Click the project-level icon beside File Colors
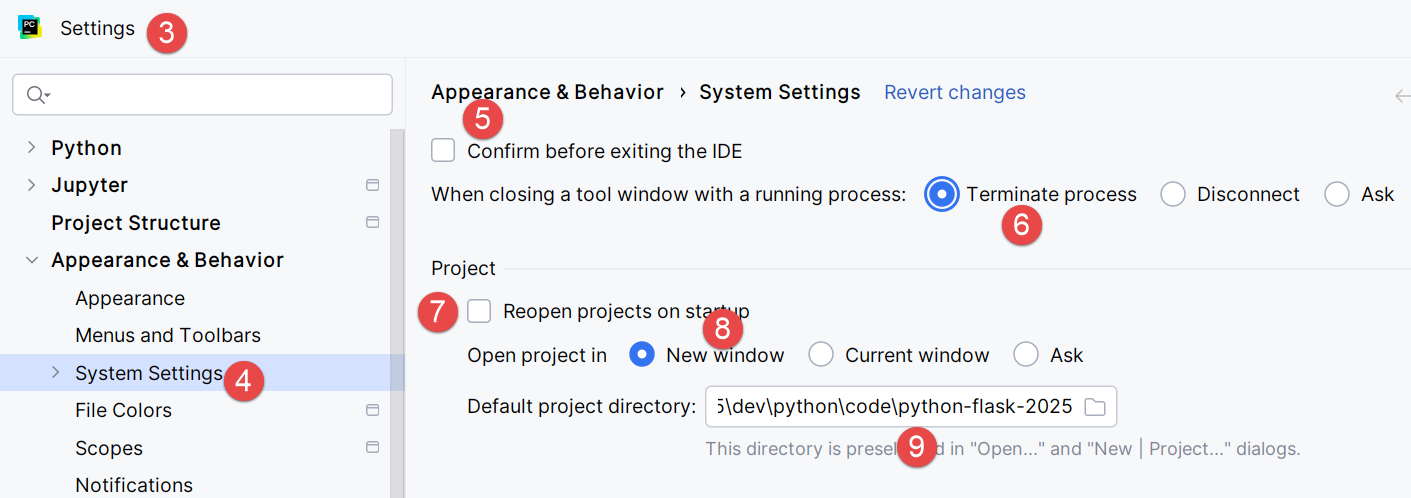1411x498 pixels. tap(373, 410)
